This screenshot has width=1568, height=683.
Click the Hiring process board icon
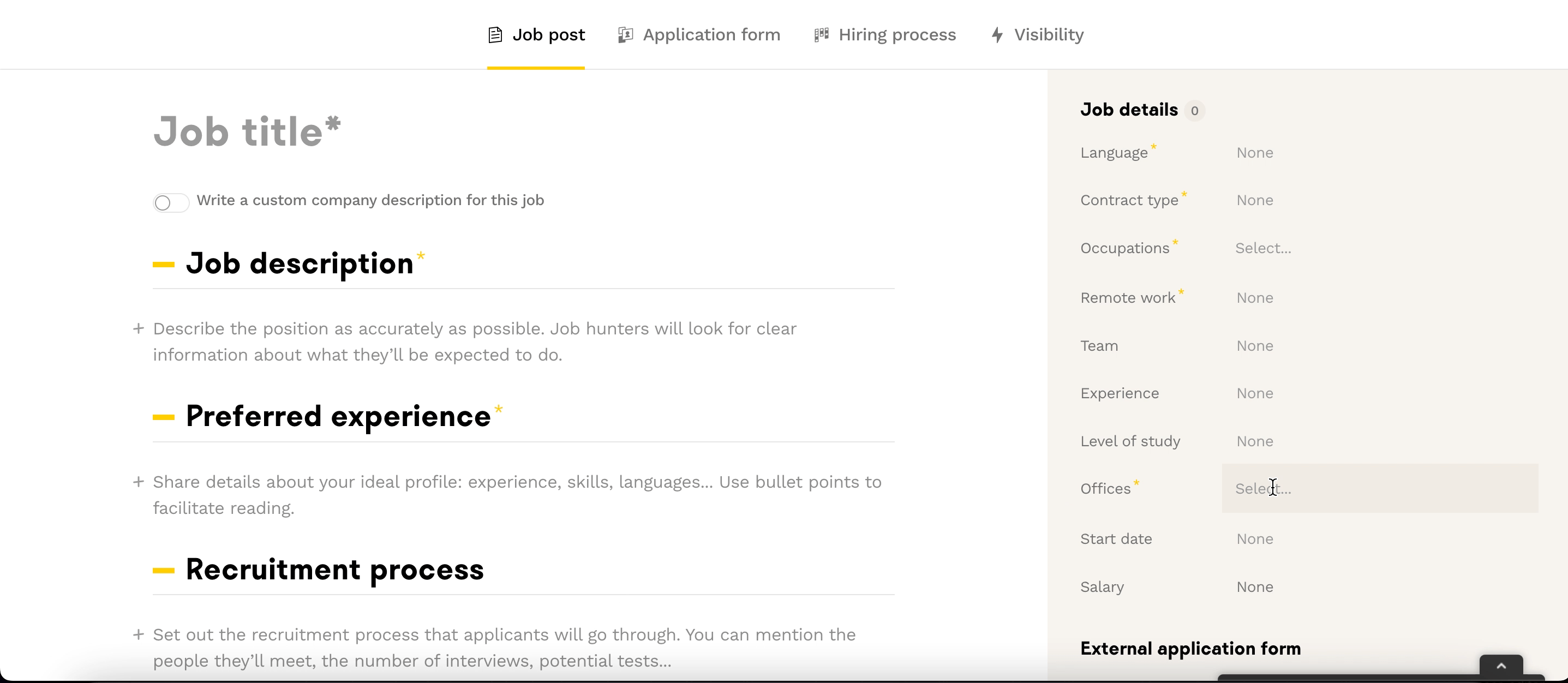821,35
